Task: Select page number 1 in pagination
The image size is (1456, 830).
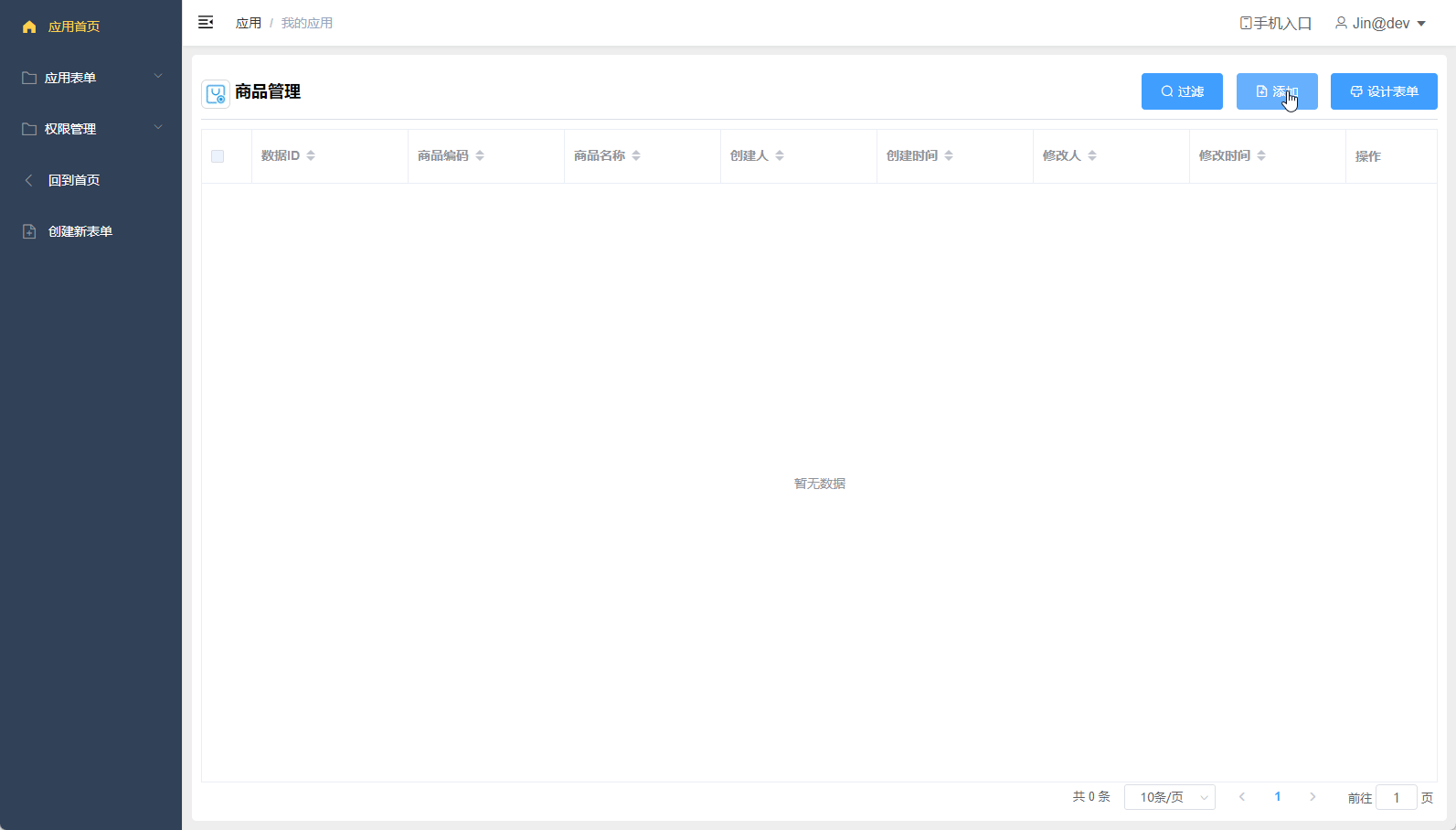Action: point(1278,797)
